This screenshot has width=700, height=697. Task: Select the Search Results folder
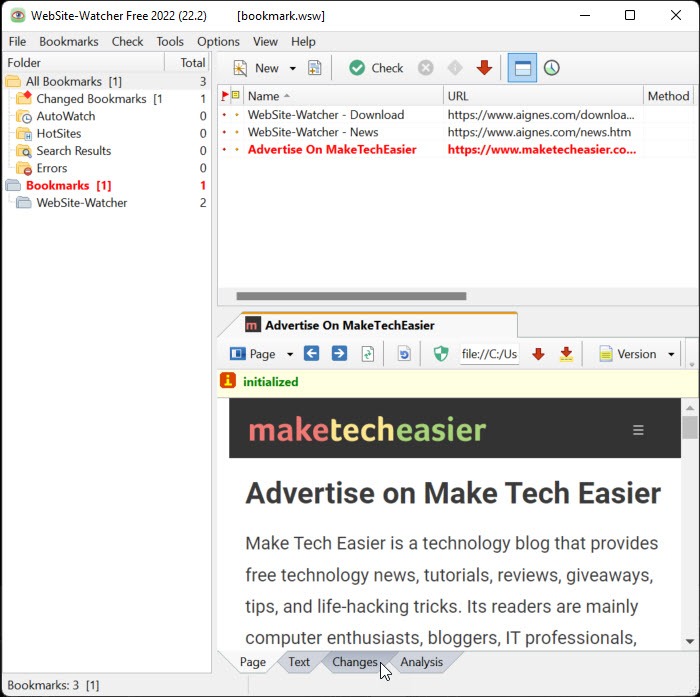[x=106, y=151]
